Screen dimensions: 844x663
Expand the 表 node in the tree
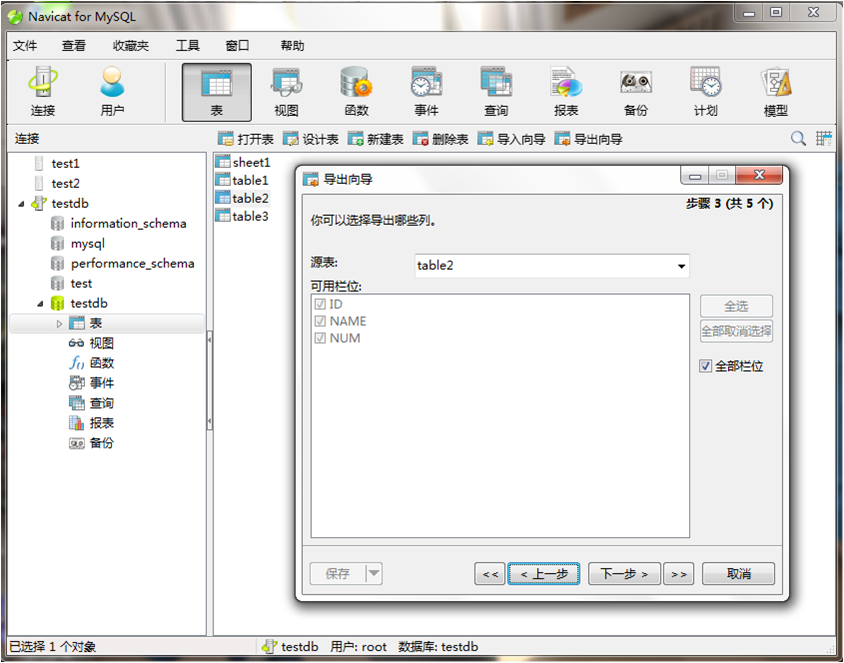[59, 324]
